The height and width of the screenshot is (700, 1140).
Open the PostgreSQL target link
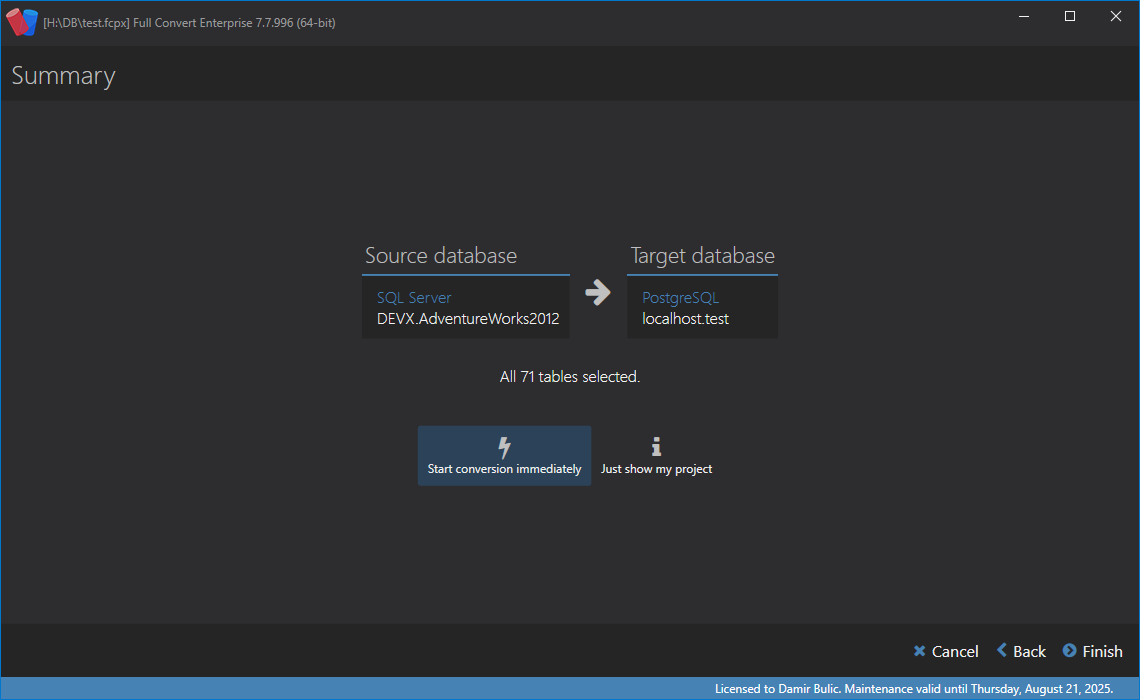coord(680,298)
